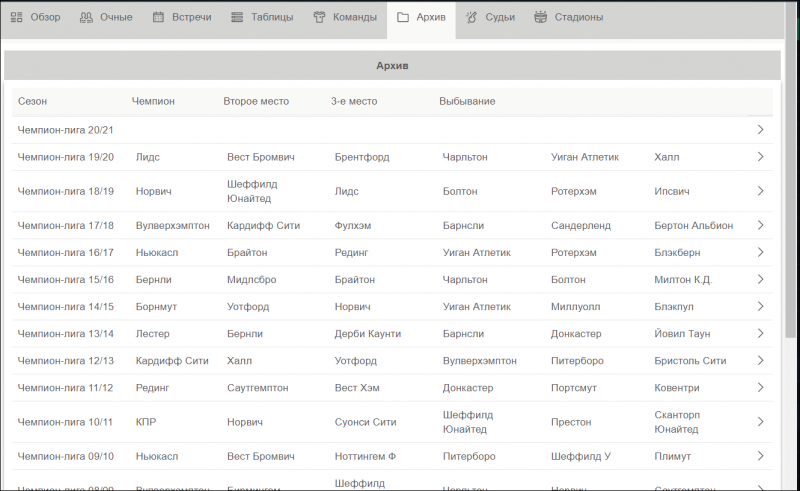Screen dimensions: 800x491
Task: Select the Чемпион-лига 14/15 season
Action: [x=65, y=307]
